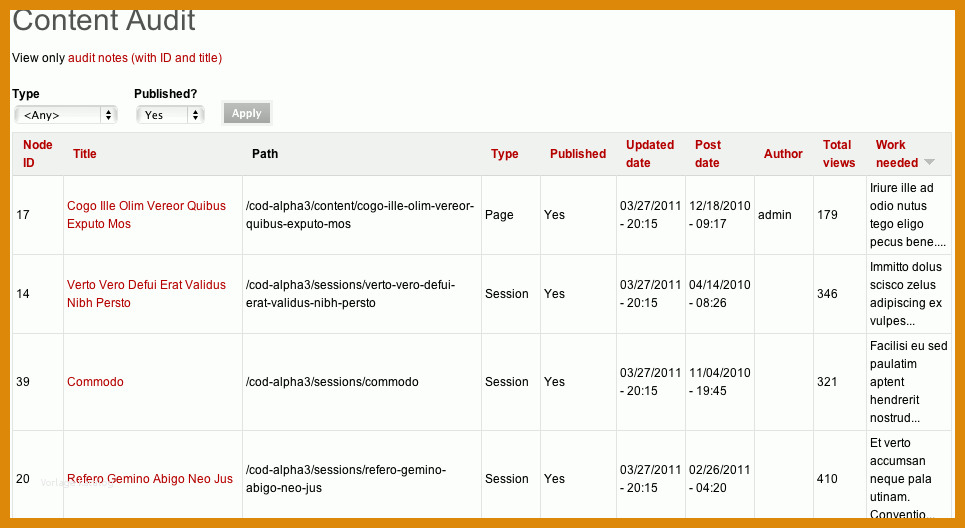Click total views value 179

pos(827,215)
